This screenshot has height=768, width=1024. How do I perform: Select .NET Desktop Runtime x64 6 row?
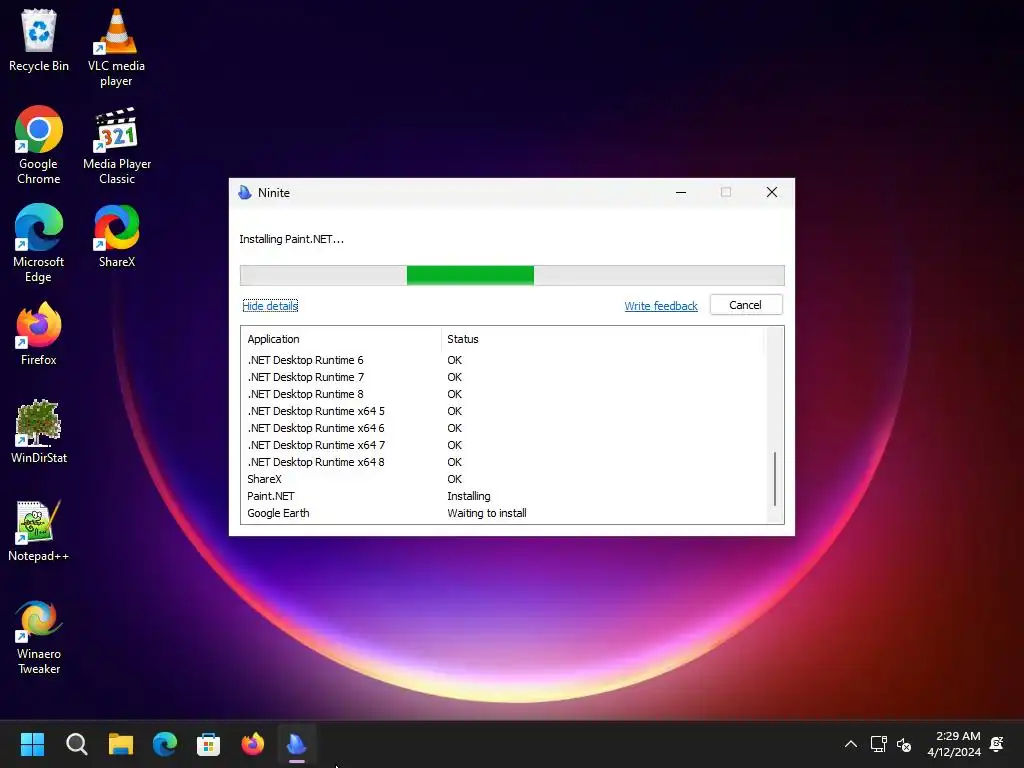tap(502, 428)
